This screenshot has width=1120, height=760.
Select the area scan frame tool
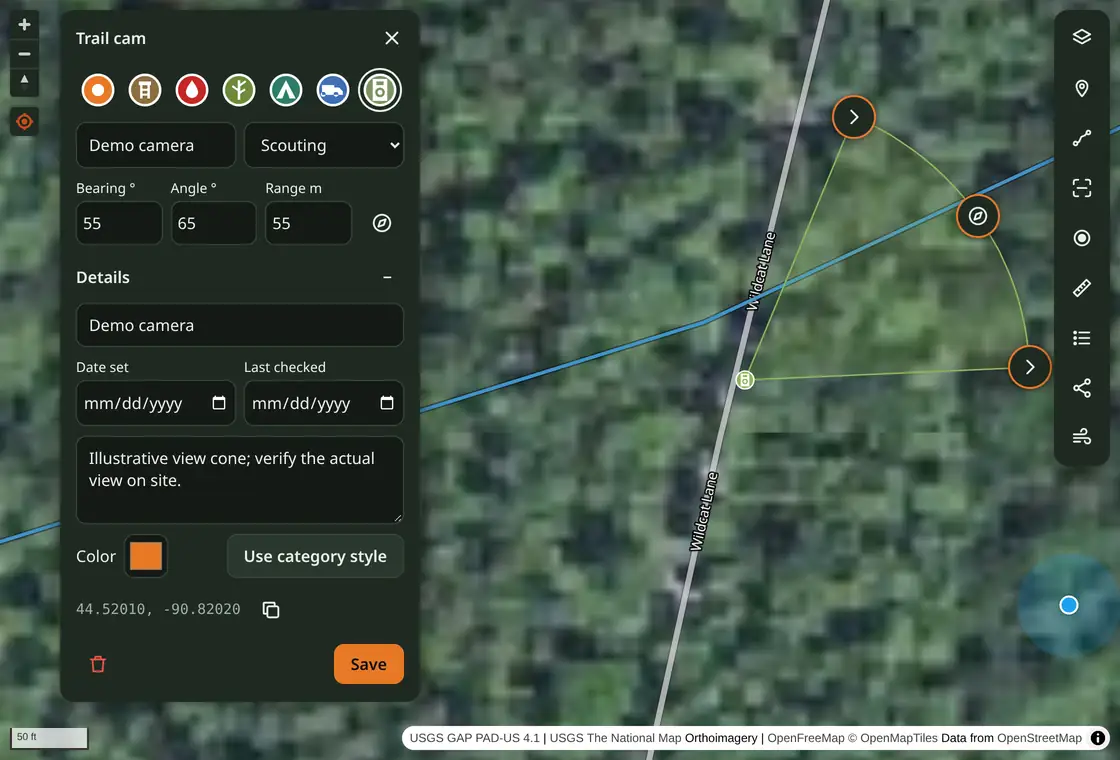1081,188
